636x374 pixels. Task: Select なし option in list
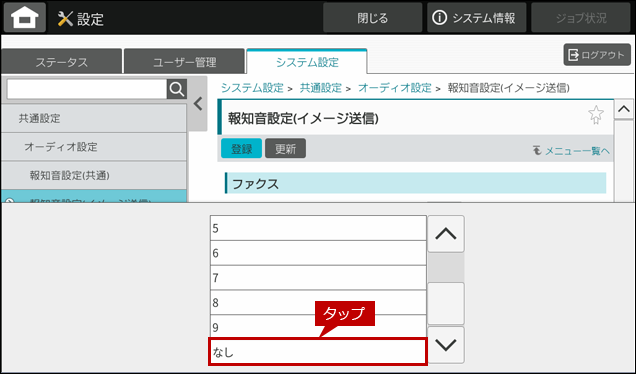point(318,351)
